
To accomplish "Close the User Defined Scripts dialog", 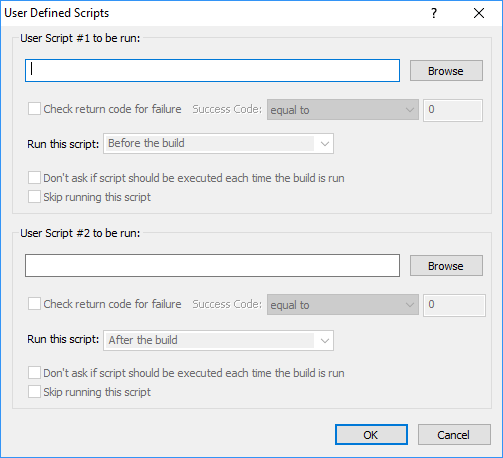I will [479, 13].
